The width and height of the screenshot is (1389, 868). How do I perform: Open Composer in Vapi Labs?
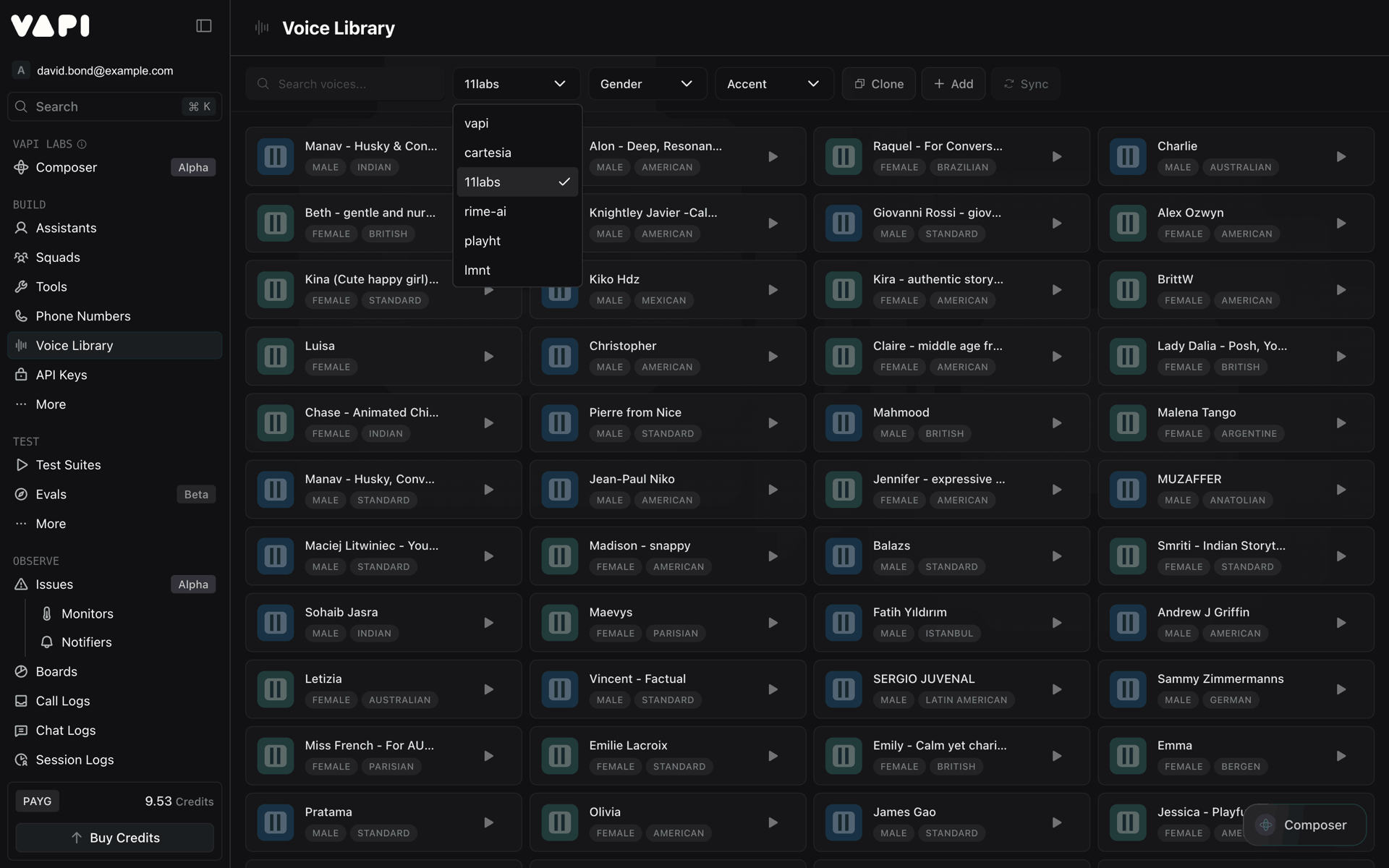[115, 168]
